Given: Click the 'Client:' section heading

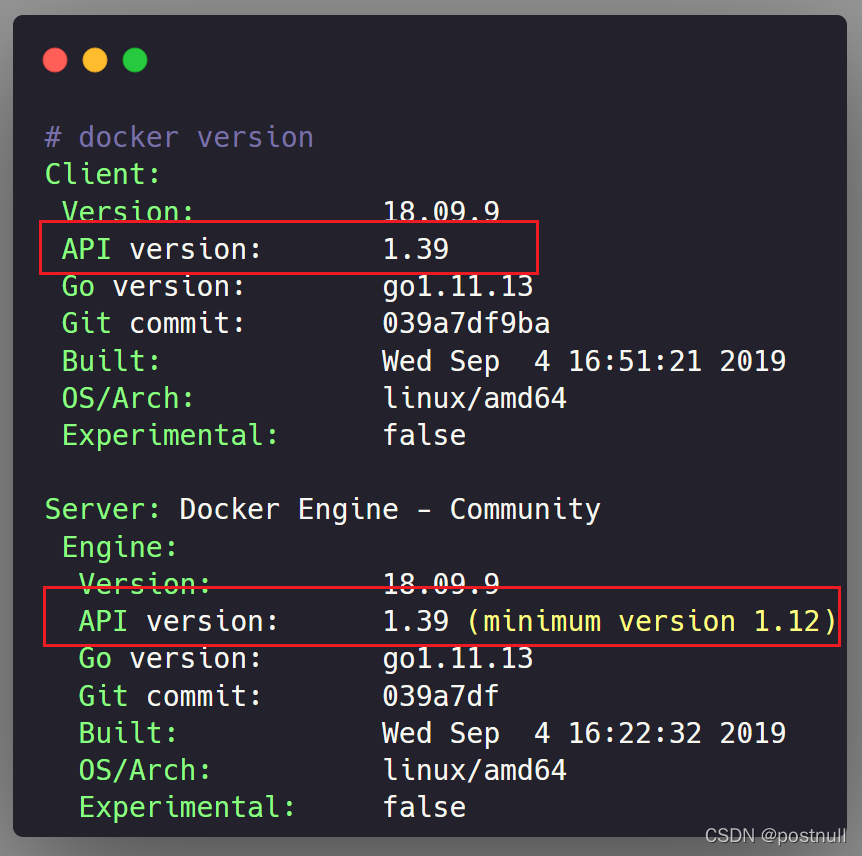Looking at the screenshot, I should (x=102, y=174).
